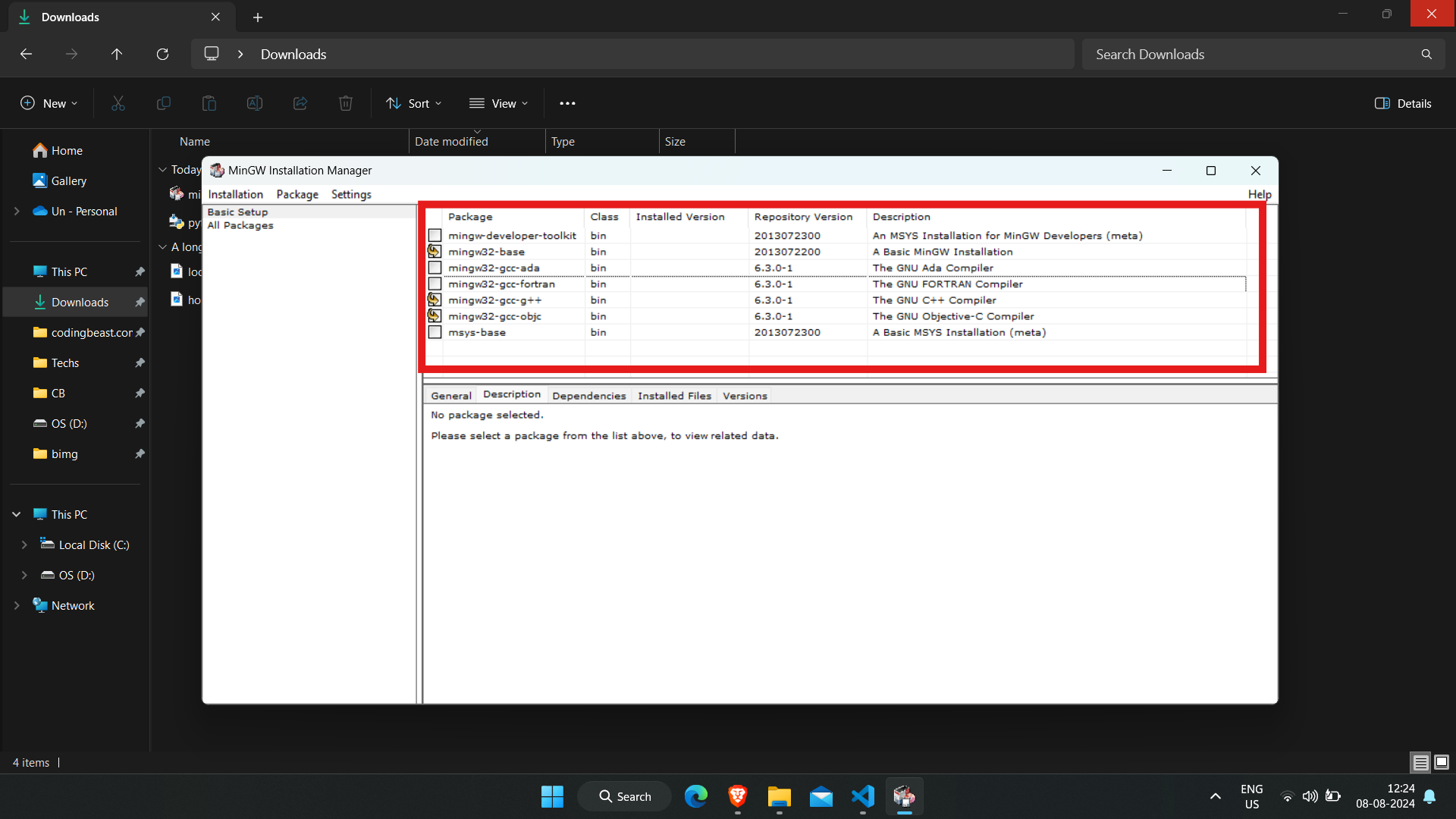Open the Sort dropdown
This screenshot has width=1456, height=819.
pyautogui.click(x=414, y=103)
